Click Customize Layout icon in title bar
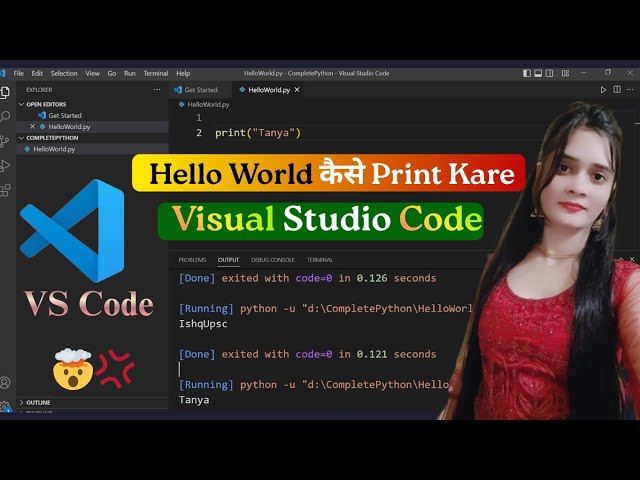This screenshot has height=480, width=640. point(565,73)
